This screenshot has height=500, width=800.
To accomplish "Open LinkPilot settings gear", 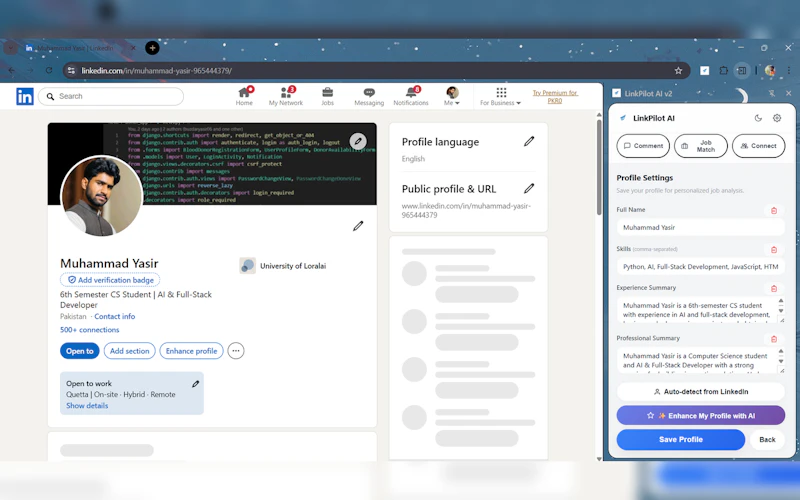I will tap(777, 118).
